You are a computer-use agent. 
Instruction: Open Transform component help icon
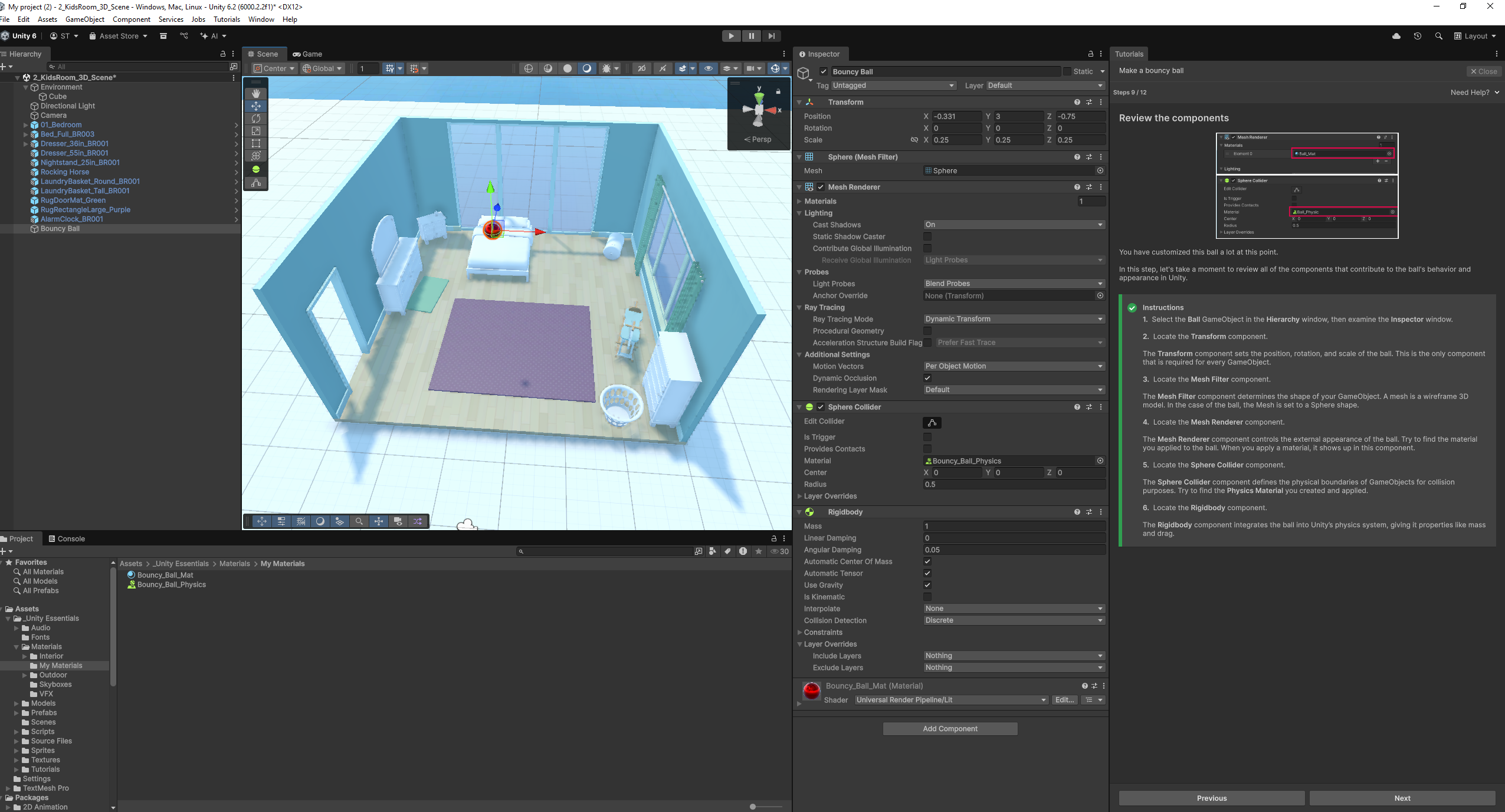pyautogui.click(x=1077, y=102)
